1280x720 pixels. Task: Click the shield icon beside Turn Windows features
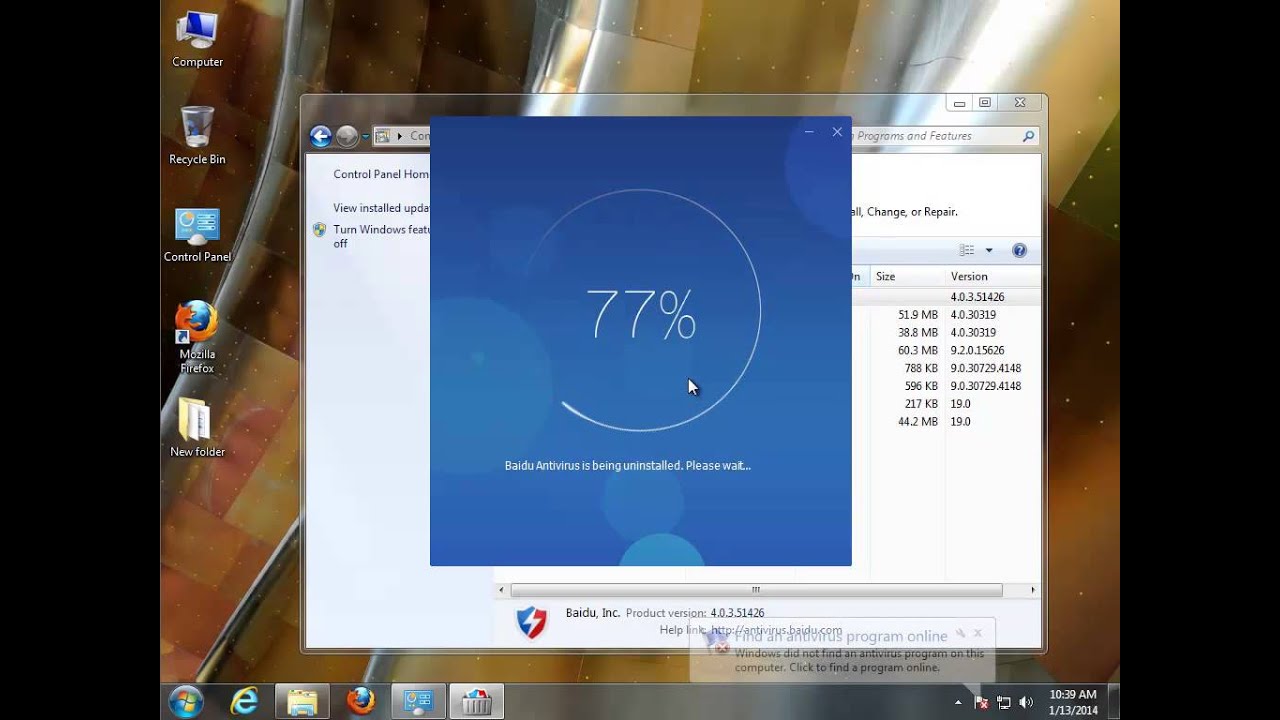pos(320,229)
